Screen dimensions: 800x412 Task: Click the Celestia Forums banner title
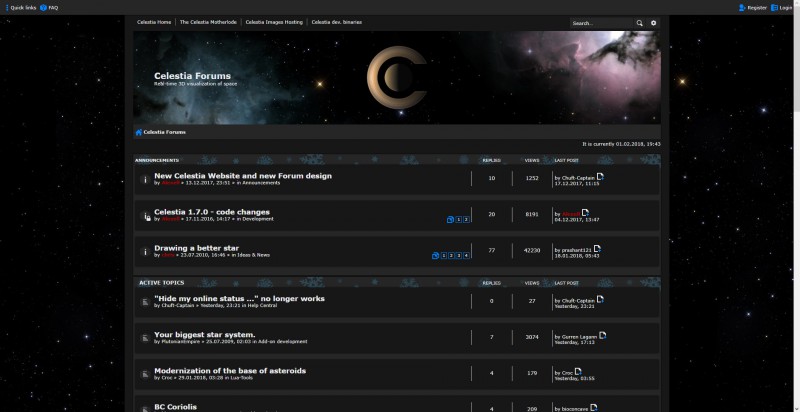[x=192, y=76]
